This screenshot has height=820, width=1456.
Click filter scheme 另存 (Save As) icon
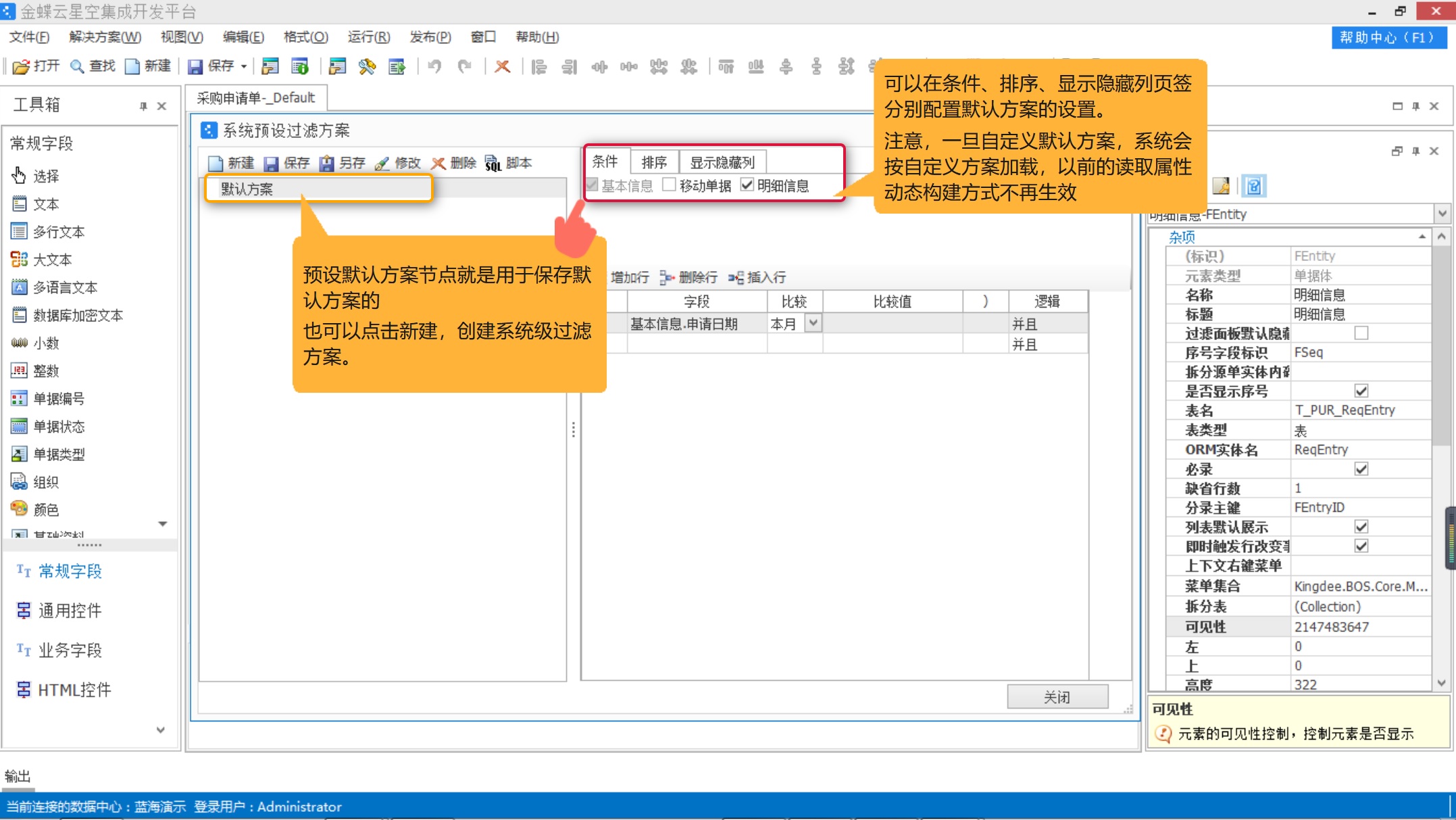click(327, 164)
